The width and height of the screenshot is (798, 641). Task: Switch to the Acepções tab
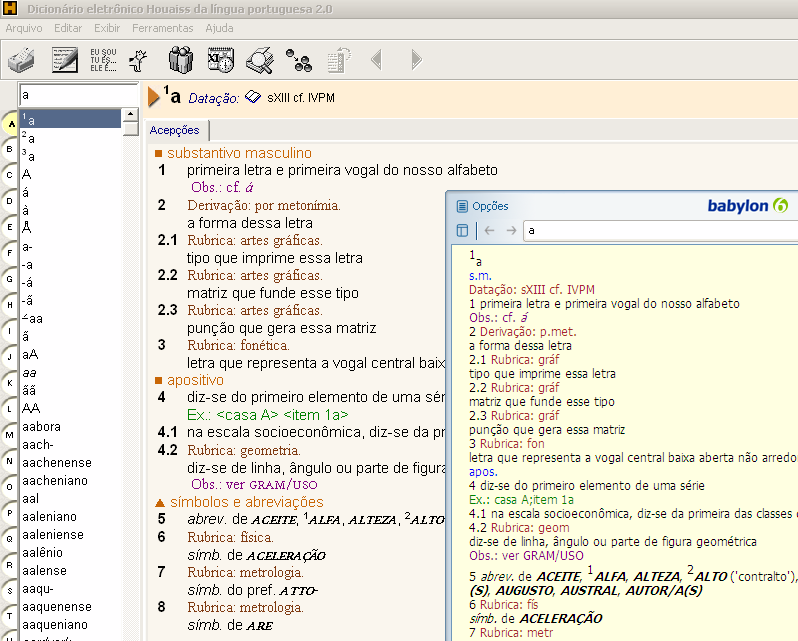[x=174, y=130]
